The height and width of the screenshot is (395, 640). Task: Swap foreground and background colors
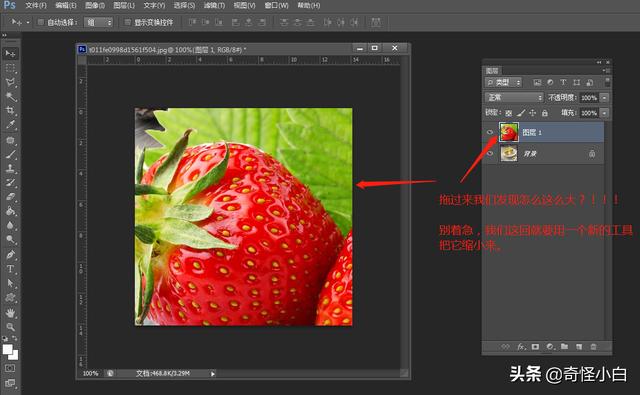click(15, 338)
